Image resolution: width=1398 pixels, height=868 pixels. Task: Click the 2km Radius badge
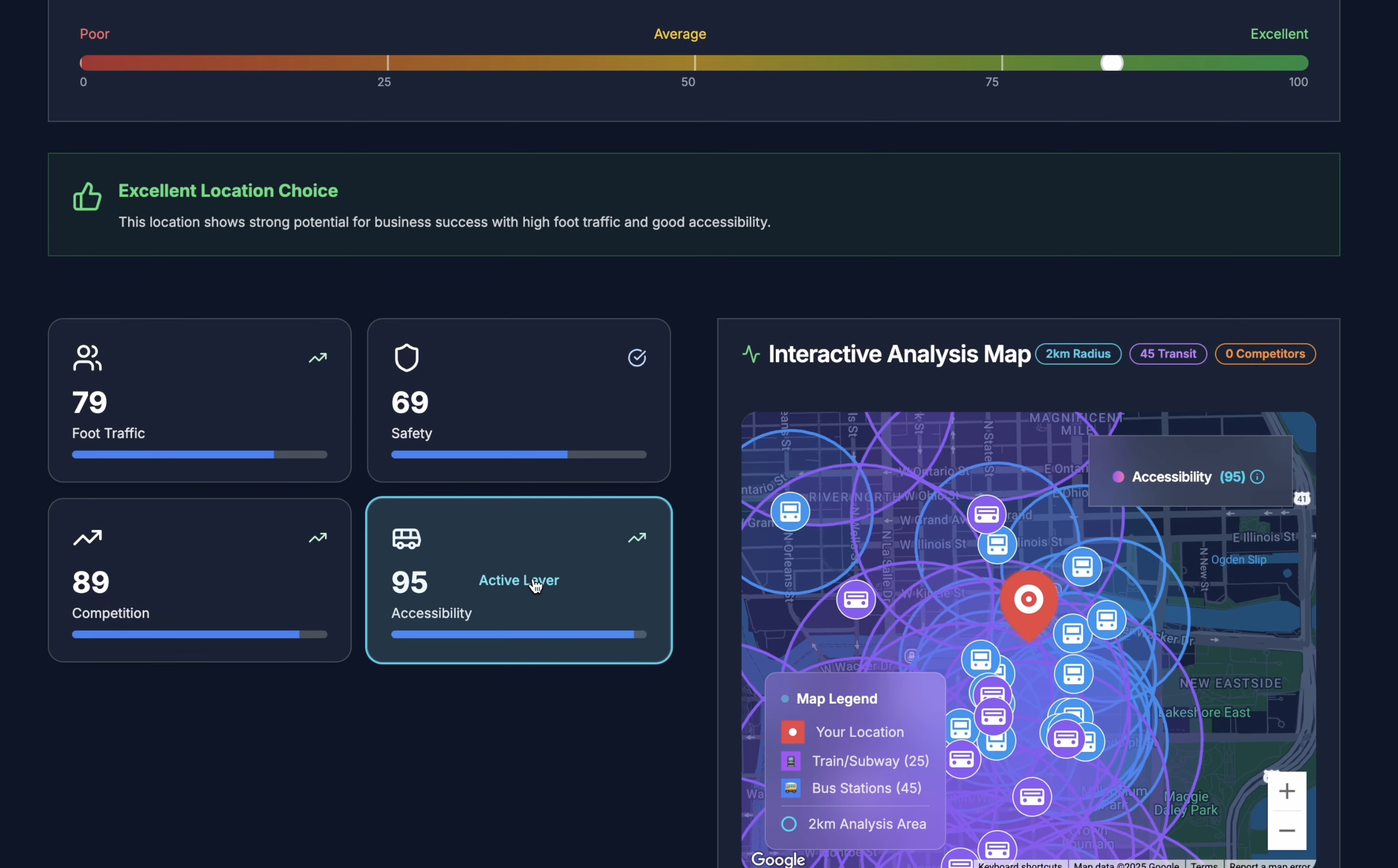1077,354
